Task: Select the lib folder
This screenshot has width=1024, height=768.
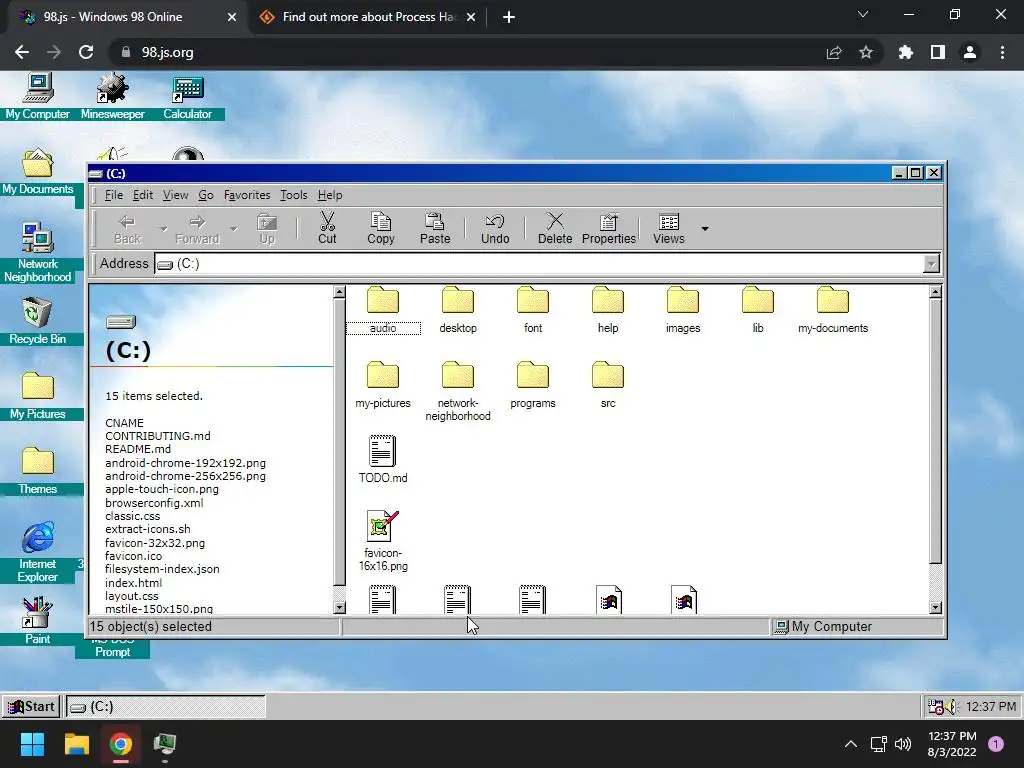Action: [758, 310]
